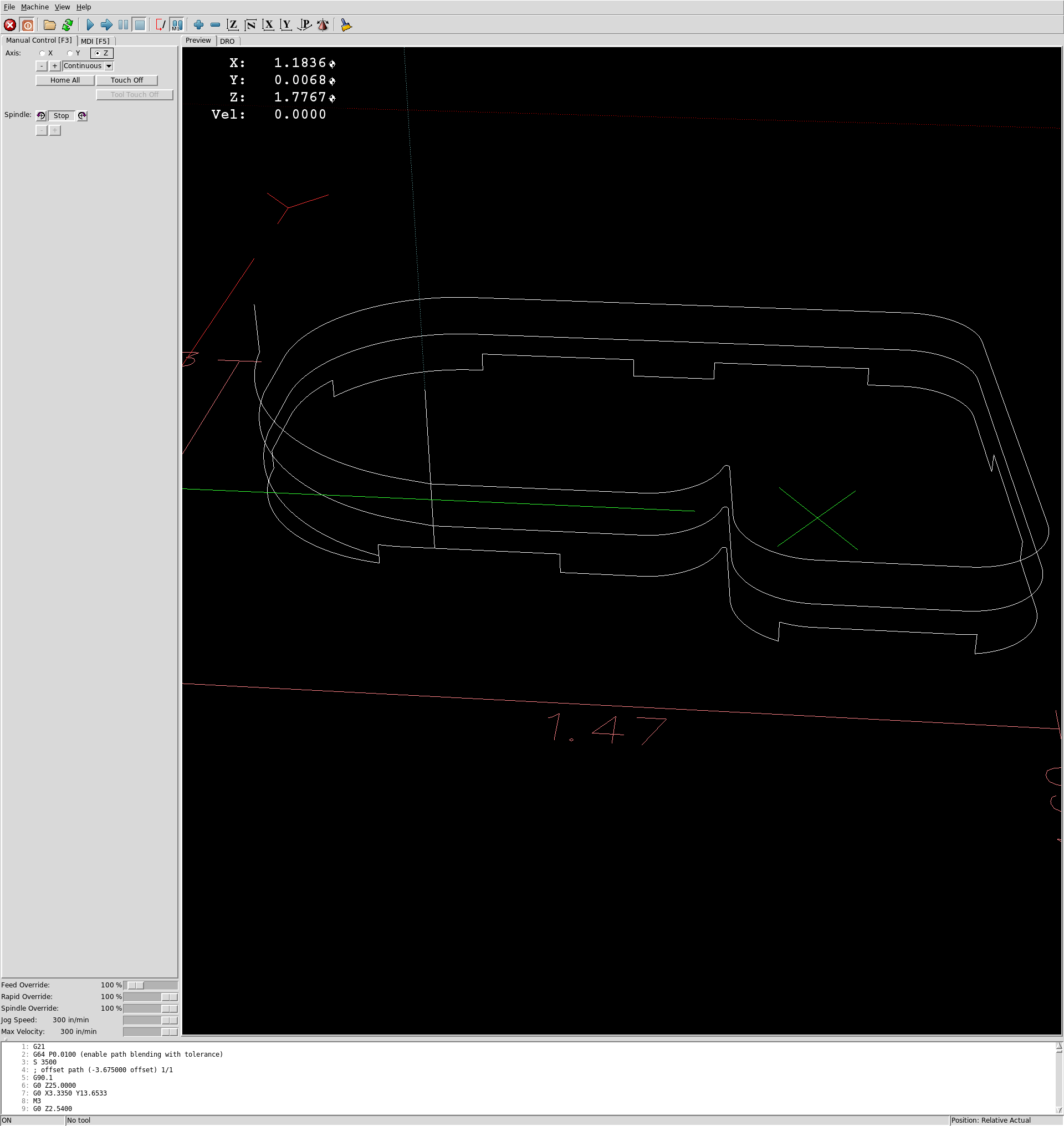Select the Y axis radio button
The width and height of the screenshot is (1064, 1126).
(67, 54)
